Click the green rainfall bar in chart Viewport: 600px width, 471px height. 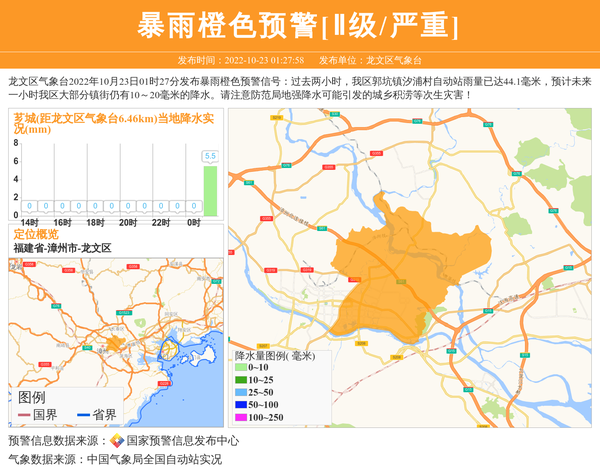click(210, 190)
